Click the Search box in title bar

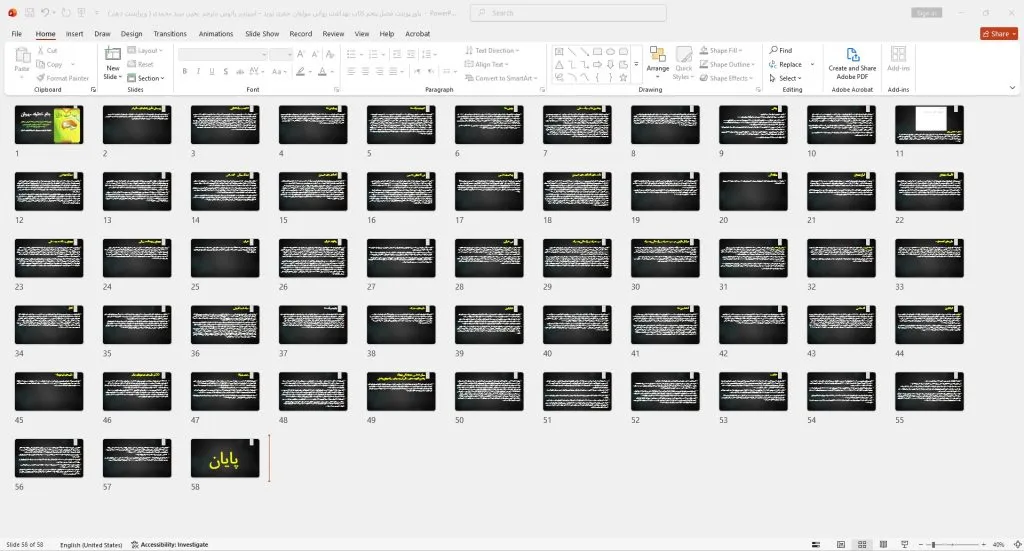point(568,12)
